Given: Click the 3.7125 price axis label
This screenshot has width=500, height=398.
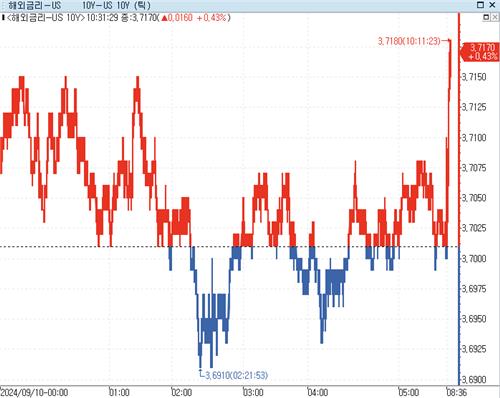Looking at the screenshot, I should point(474,107).
